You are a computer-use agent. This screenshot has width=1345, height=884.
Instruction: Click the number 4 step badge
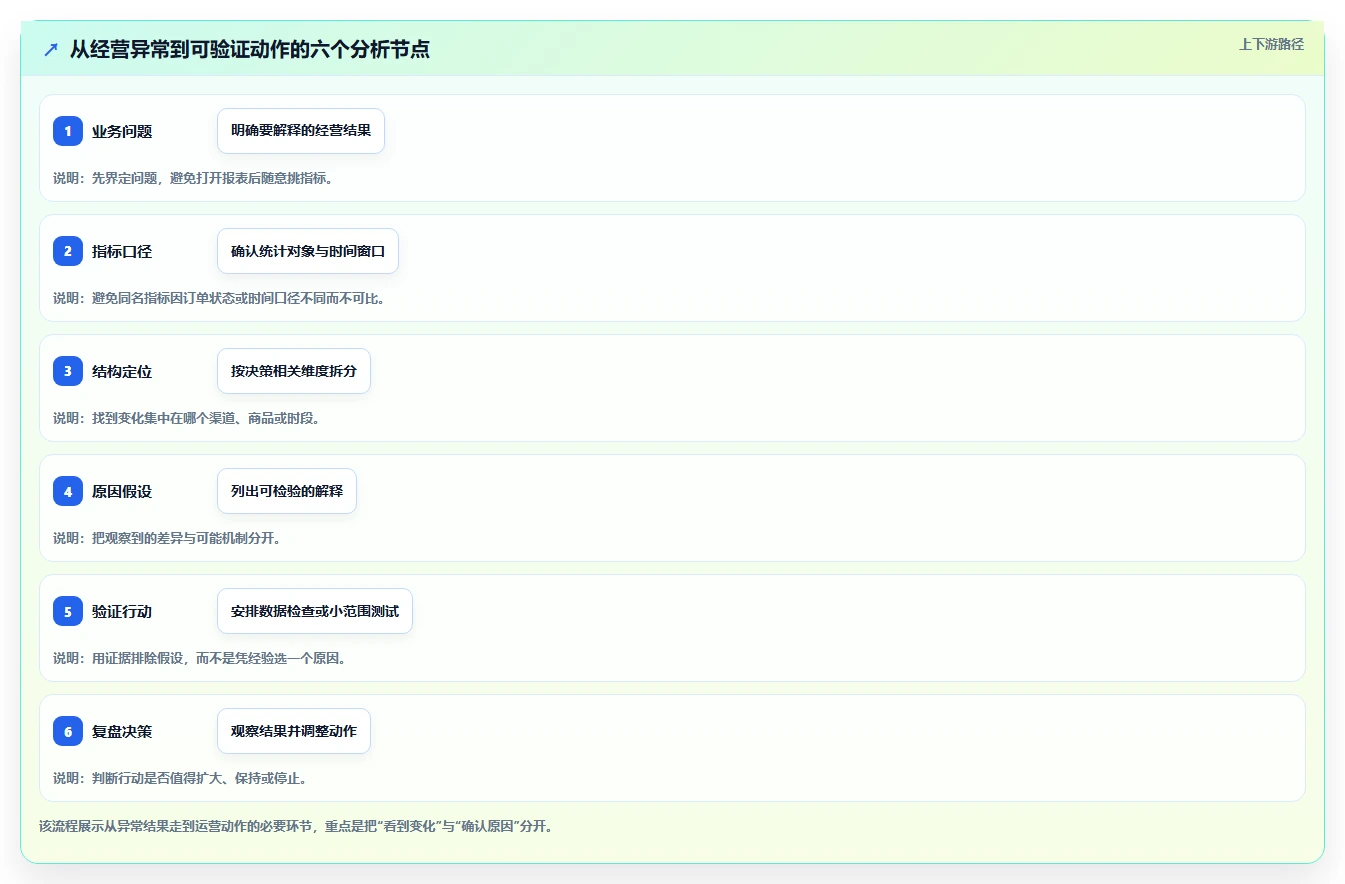coord(68,491)
